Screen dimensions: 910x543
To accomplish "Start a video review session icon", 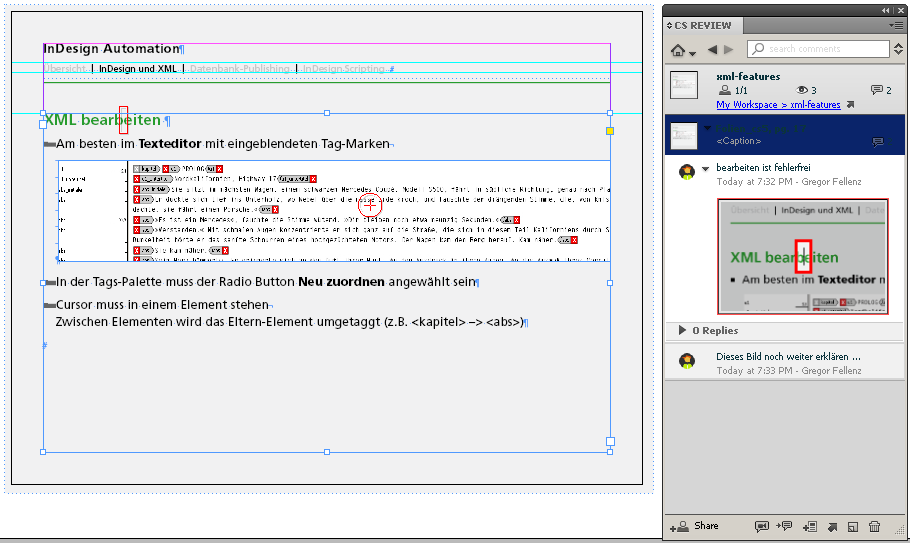I will (761, 526).
